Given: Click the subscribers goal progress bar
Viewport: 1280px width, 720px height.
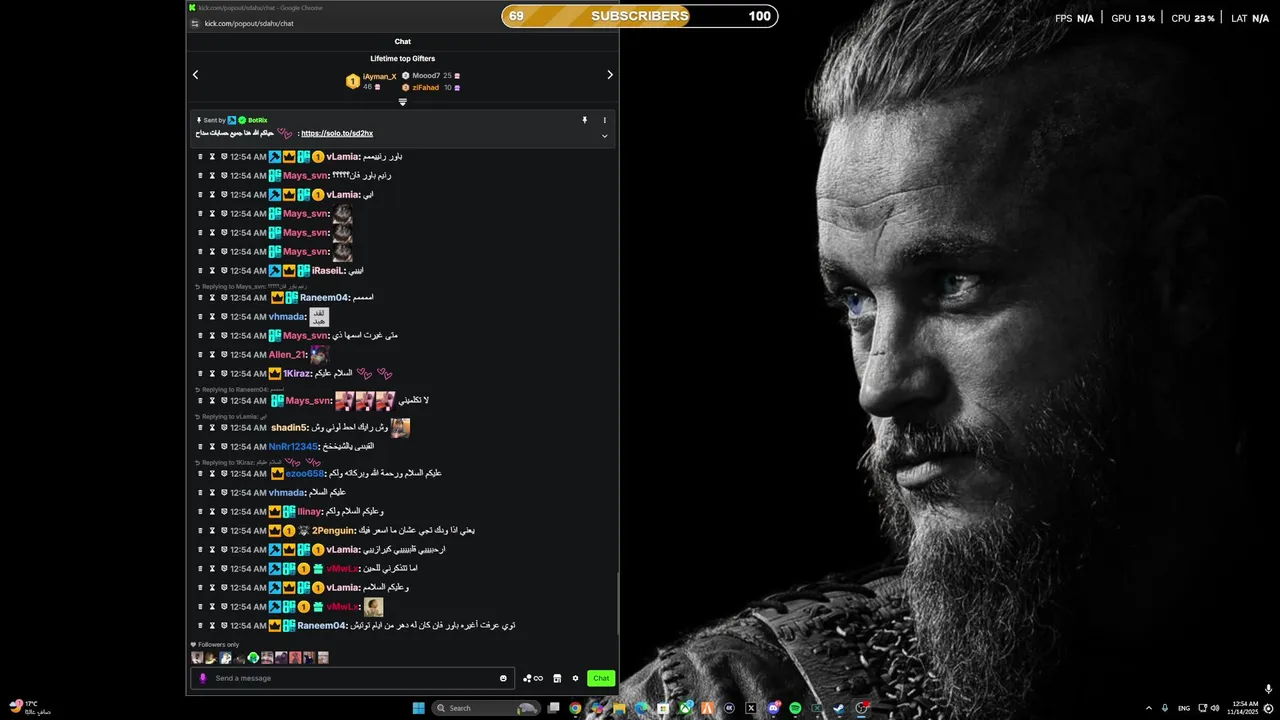Looking at the screenshot, I should pyautogui.click(x=639, y=16).
